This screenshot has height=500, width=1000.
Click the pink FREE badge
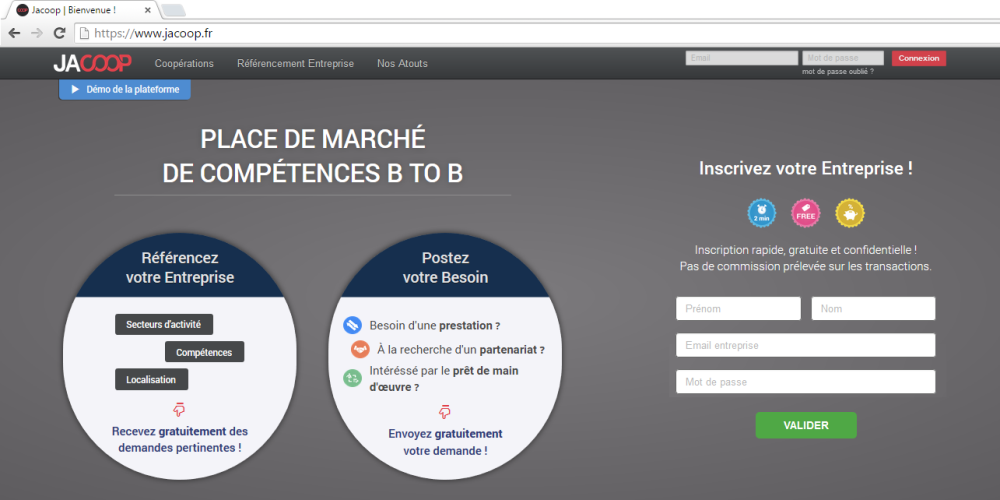coord(805,213)
